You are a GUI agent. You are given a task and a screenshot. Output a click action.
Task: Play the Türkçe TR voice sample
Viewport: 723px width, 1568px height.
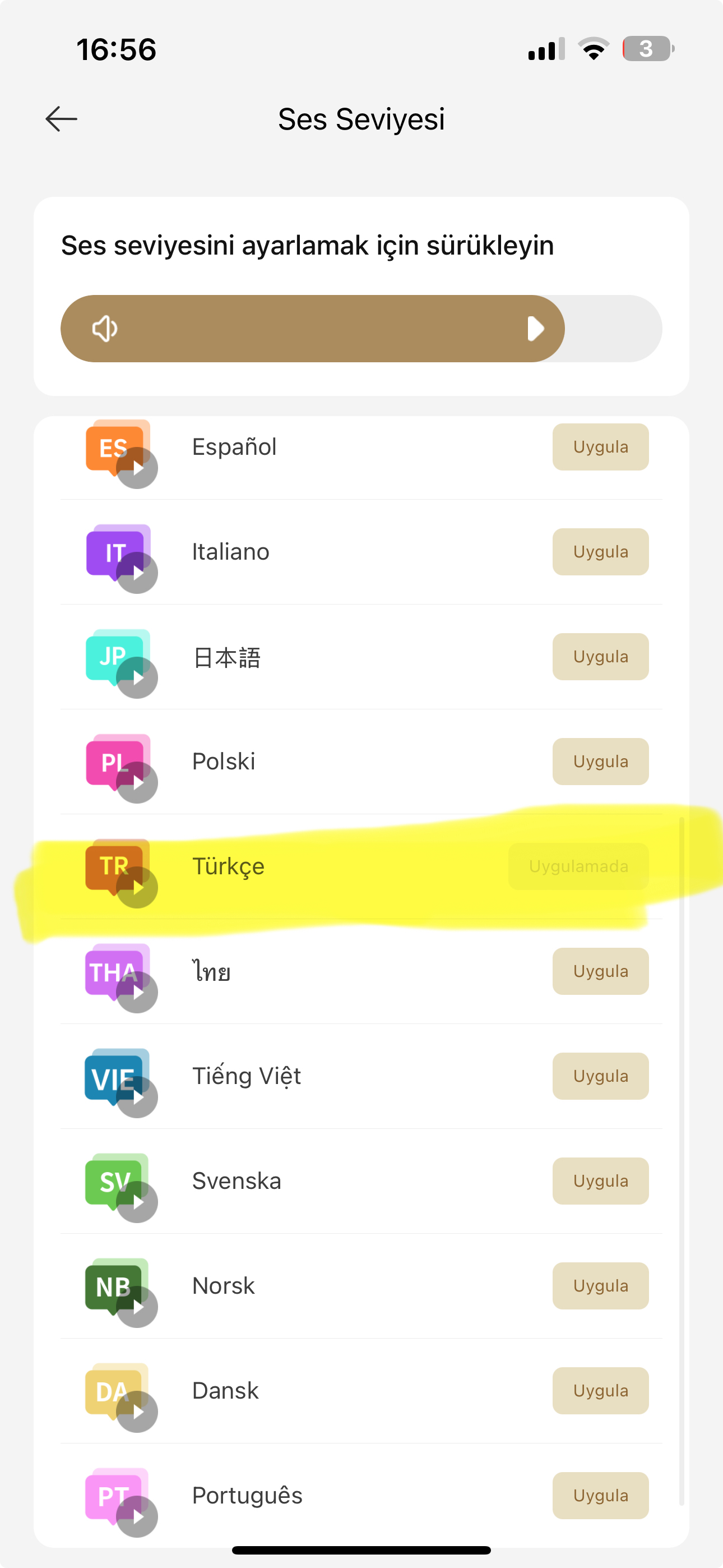[137, 888]
